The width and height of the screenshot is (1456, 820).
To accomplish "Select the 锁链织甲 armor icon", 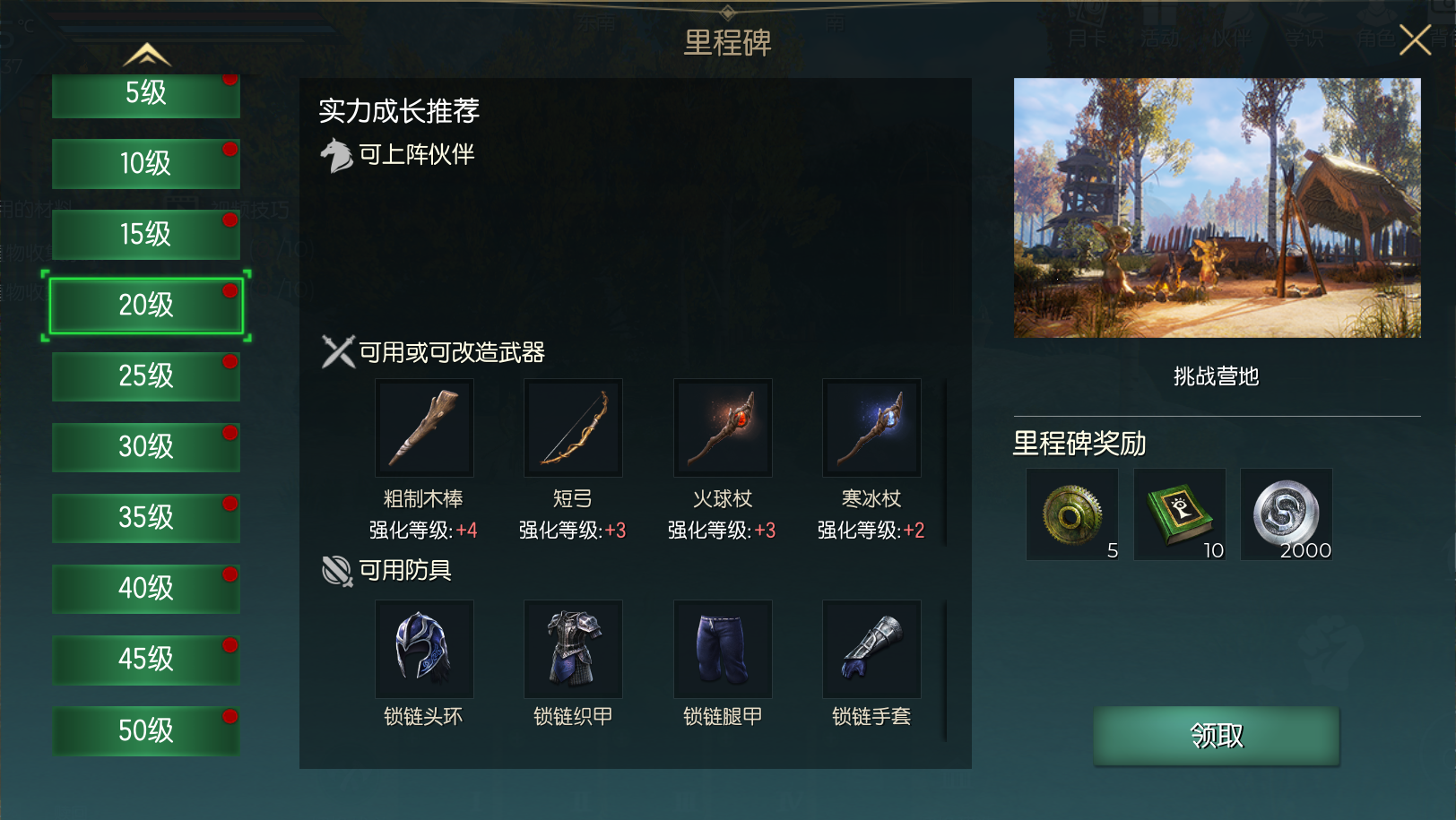I will pyautogui.click(x=573, y=649).
